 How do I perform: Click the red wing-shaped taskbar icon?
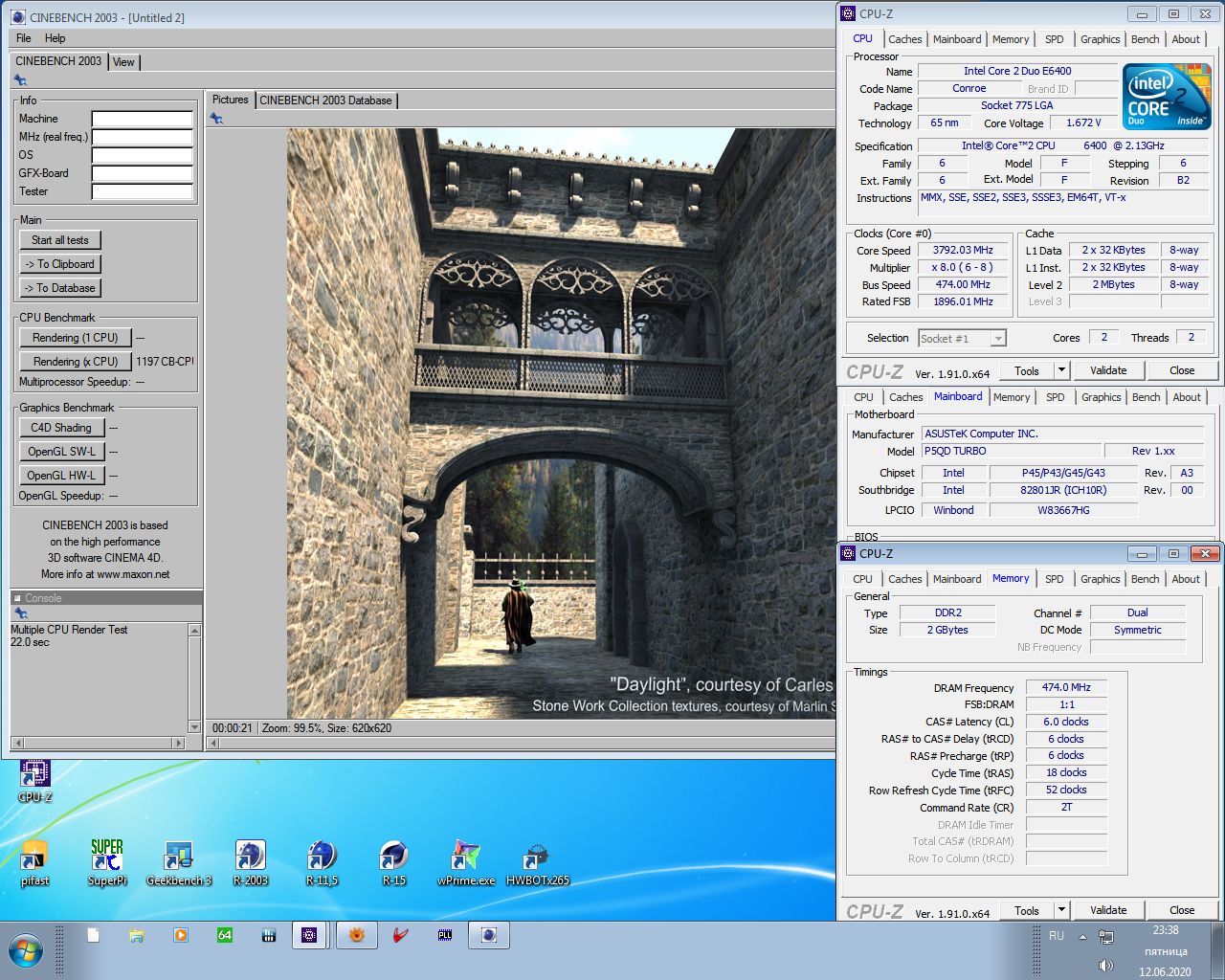[401, 935]
